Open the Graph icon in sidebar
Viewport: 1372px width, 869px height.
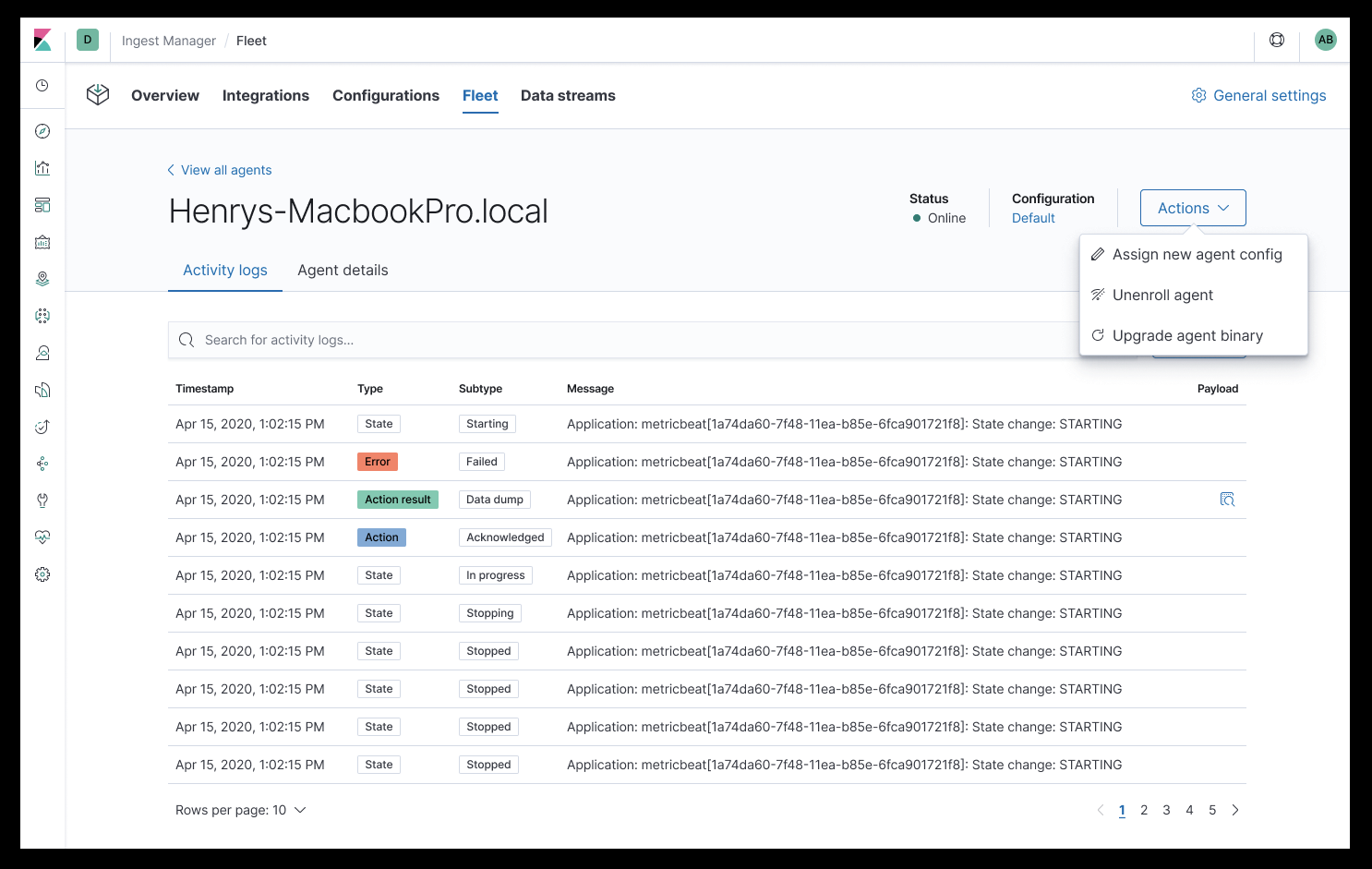pyautogui.click(x=42, y=464)
